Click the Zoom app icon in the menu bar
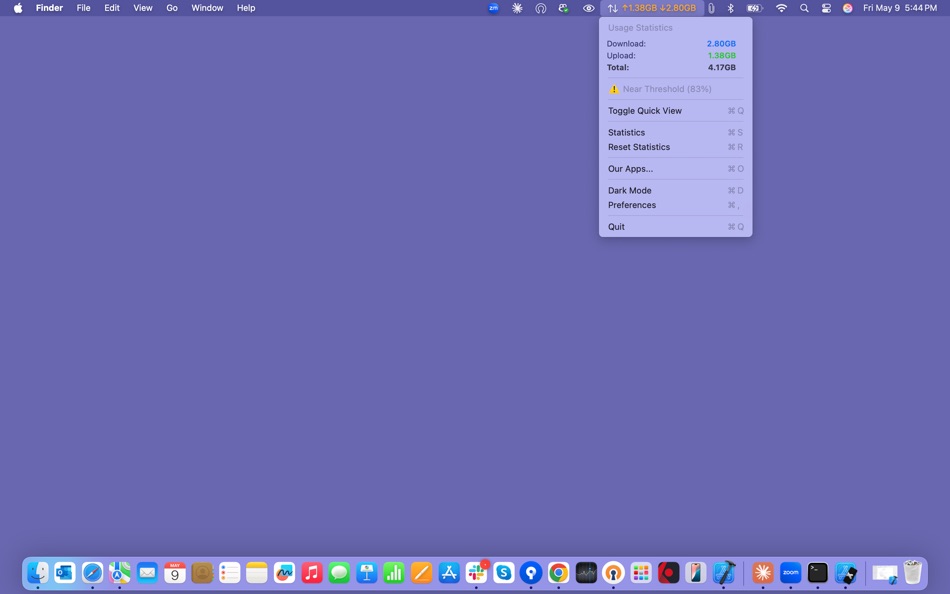This screenshot has height=594, width=950. tap(492, 8)
